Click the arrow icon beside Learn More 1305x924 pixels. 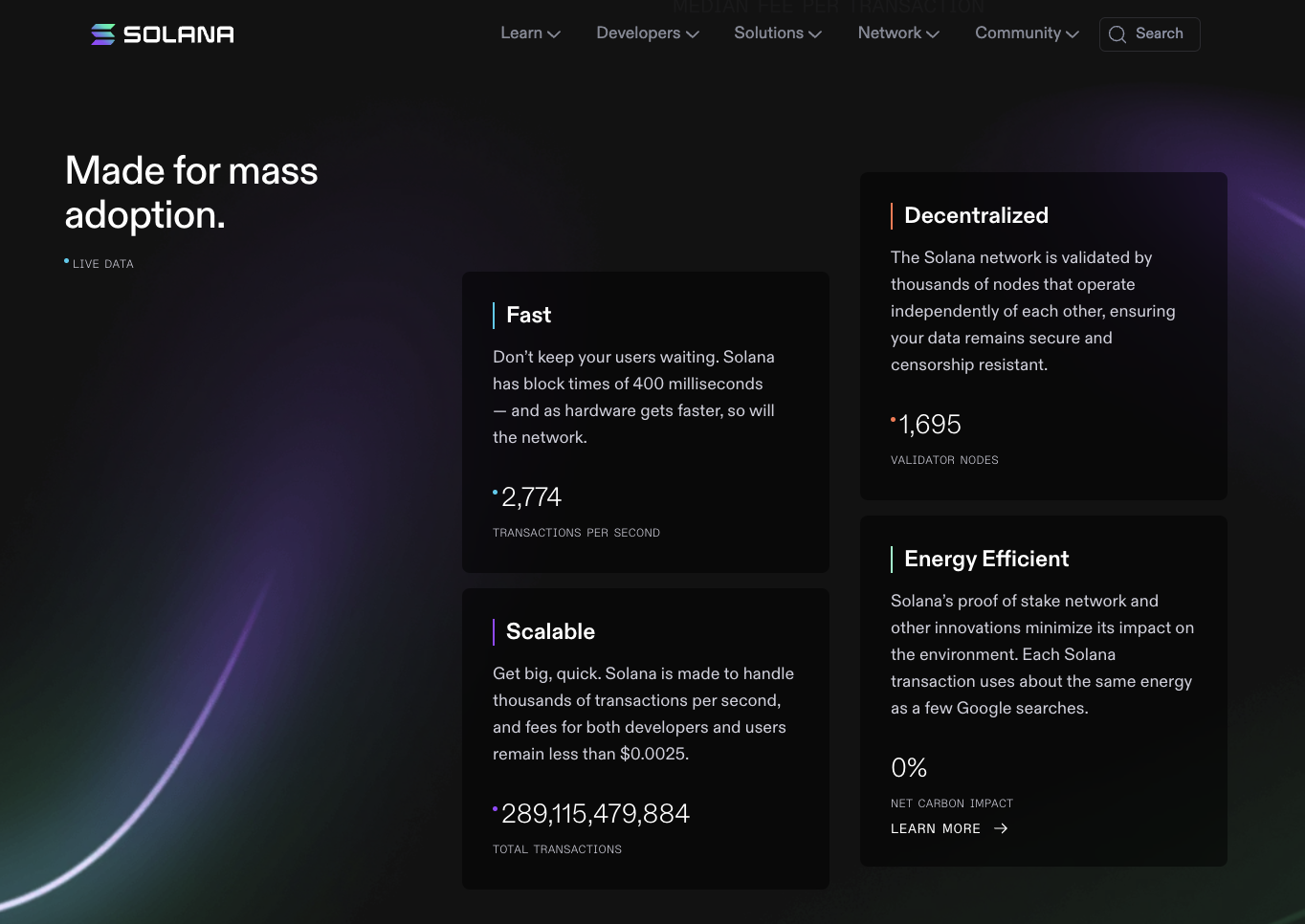coord(1001,828)
